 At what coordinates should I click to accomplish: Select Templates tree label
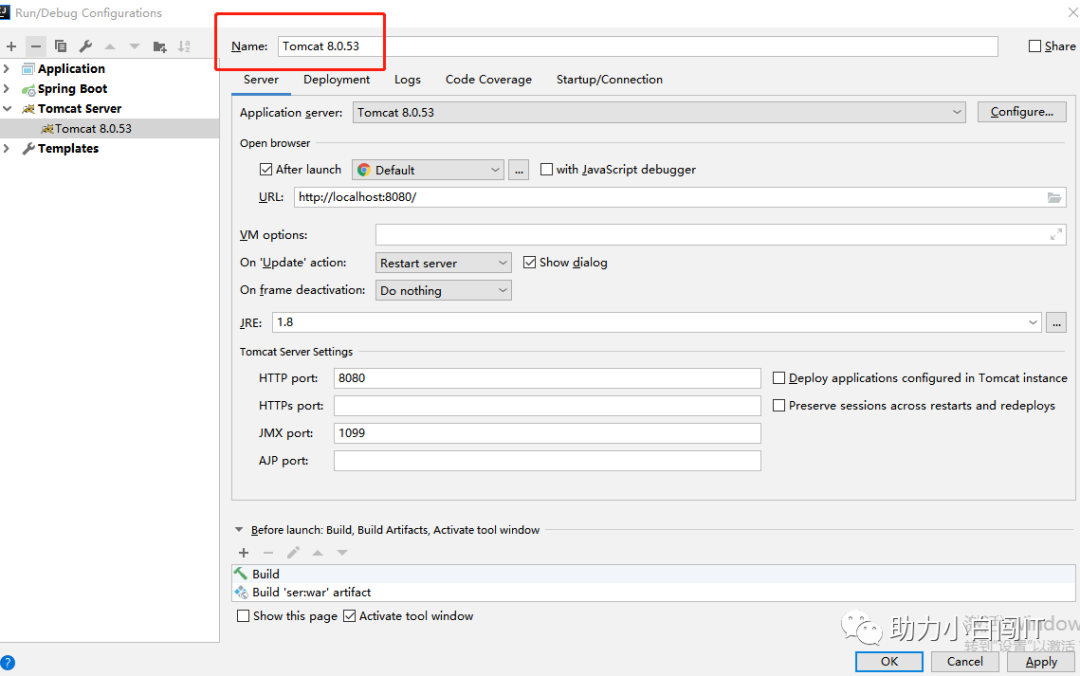(68, 149)
